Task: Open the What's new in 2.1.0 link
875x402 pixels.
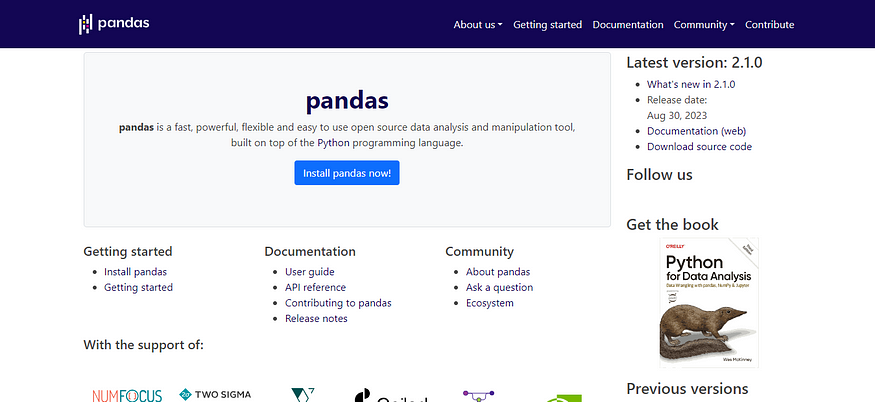Action: click(x=690, y=84)
